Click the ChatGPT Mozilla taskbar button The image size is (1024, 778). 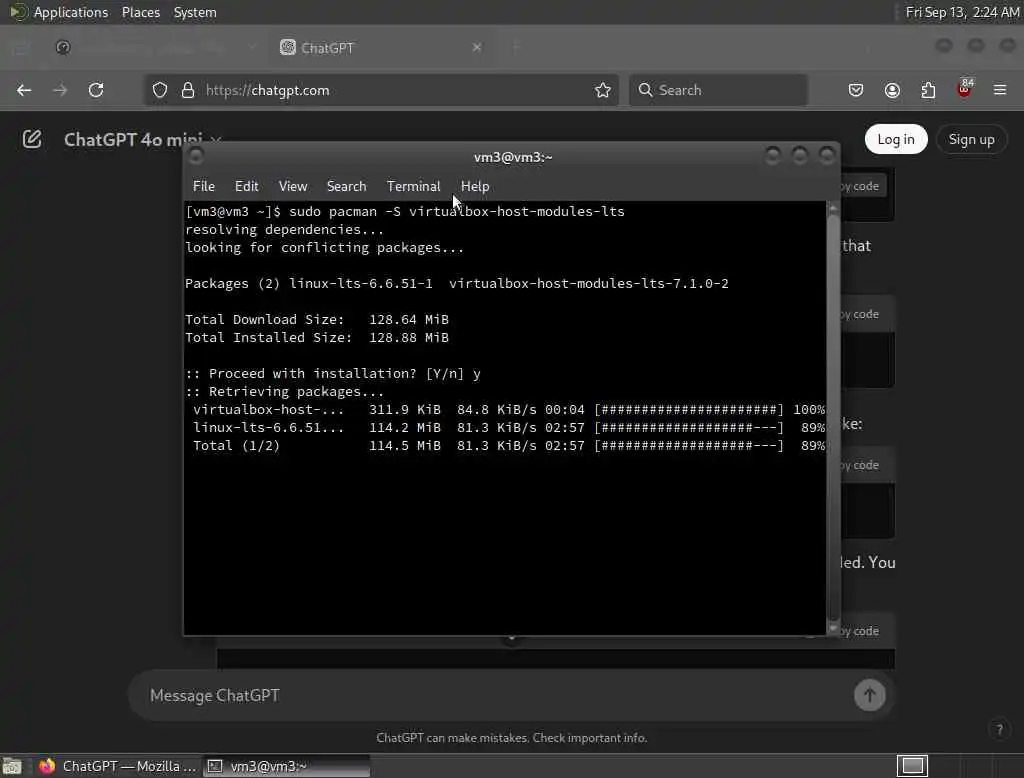click(x=117, y=766)
